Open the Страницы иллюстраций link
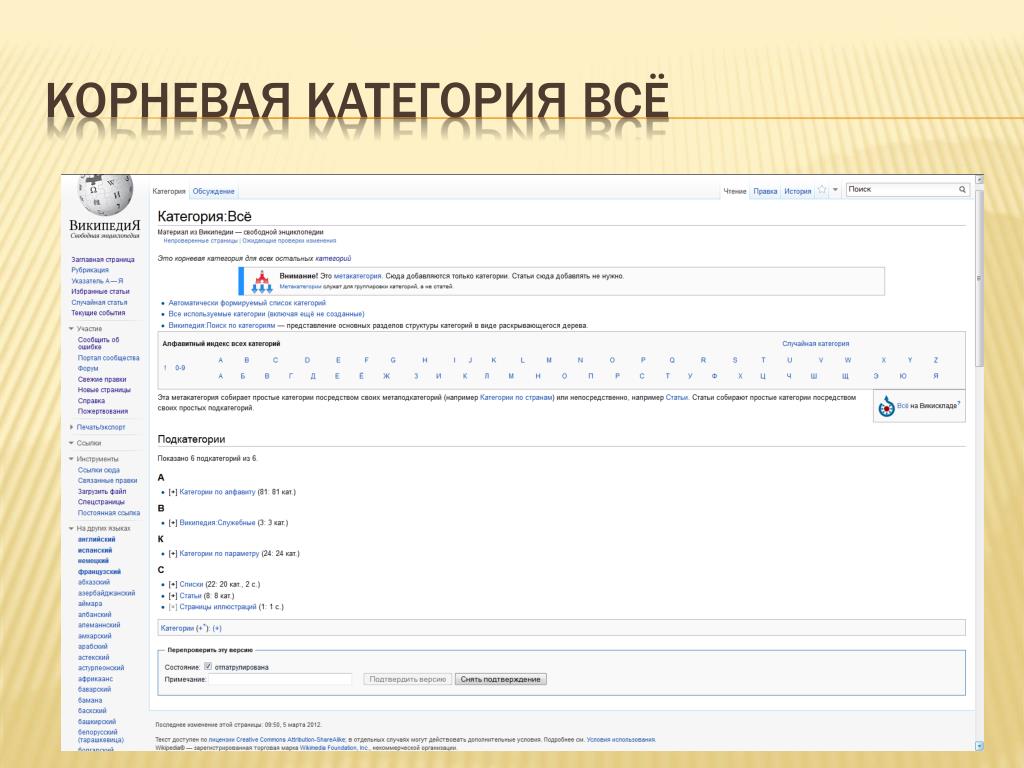Image resolution: width=1024 pixels, height=768 pixels. point(218,607)
